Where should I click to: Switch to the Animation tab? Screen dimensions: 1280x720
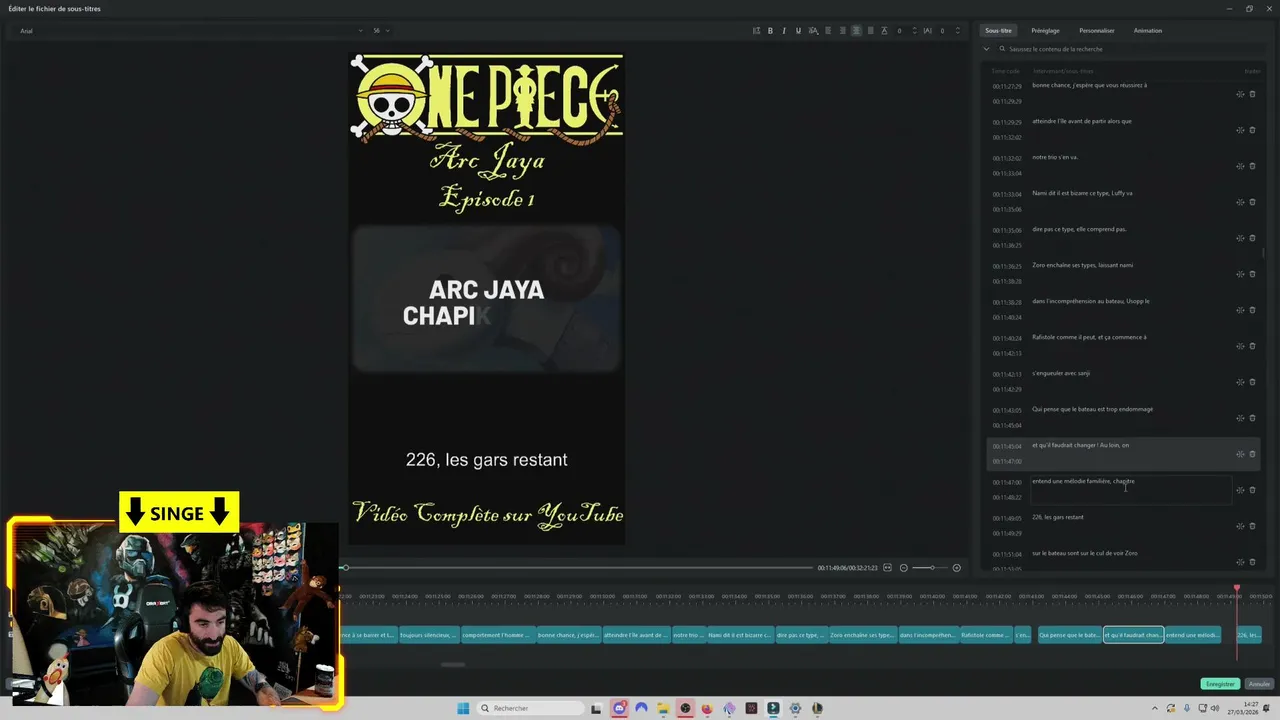click(x=1148, y=30)
